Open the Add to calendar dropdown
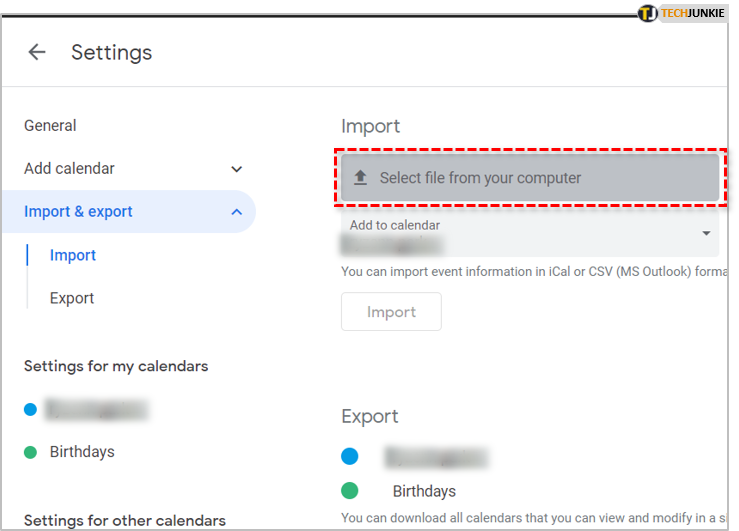 click(x=706, y=233)
